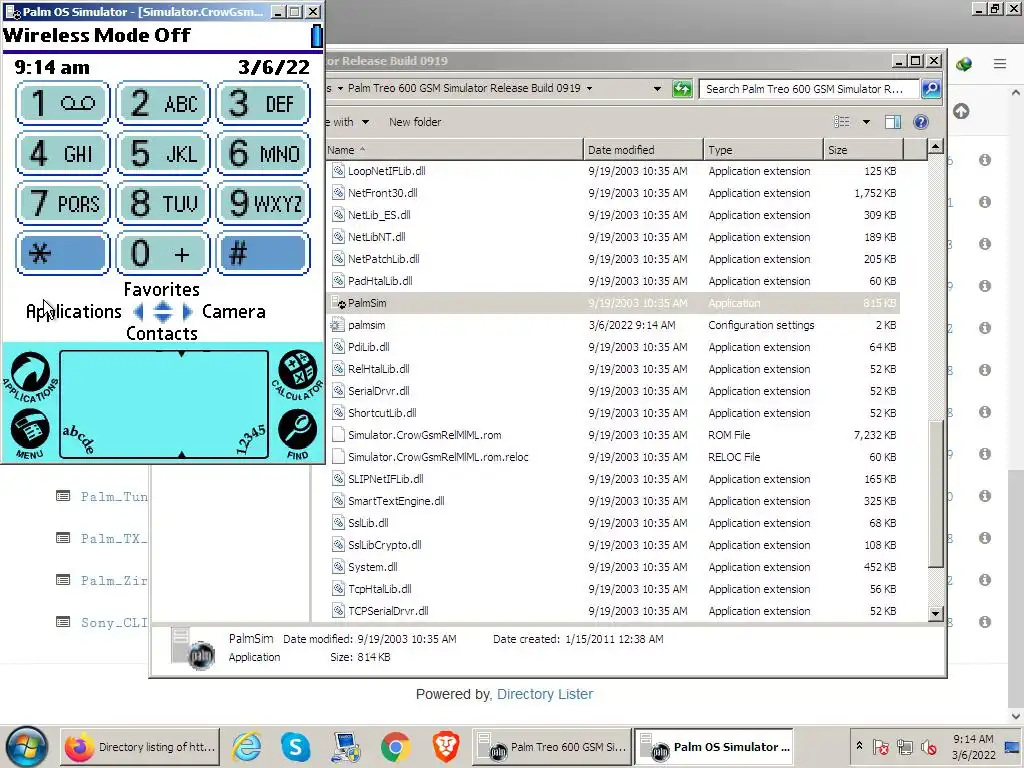Image resolution: width=1024 pixels, height=768 pixels.
Task: Tap the right navigation arrow beside Camera
Action: [187, 312]
